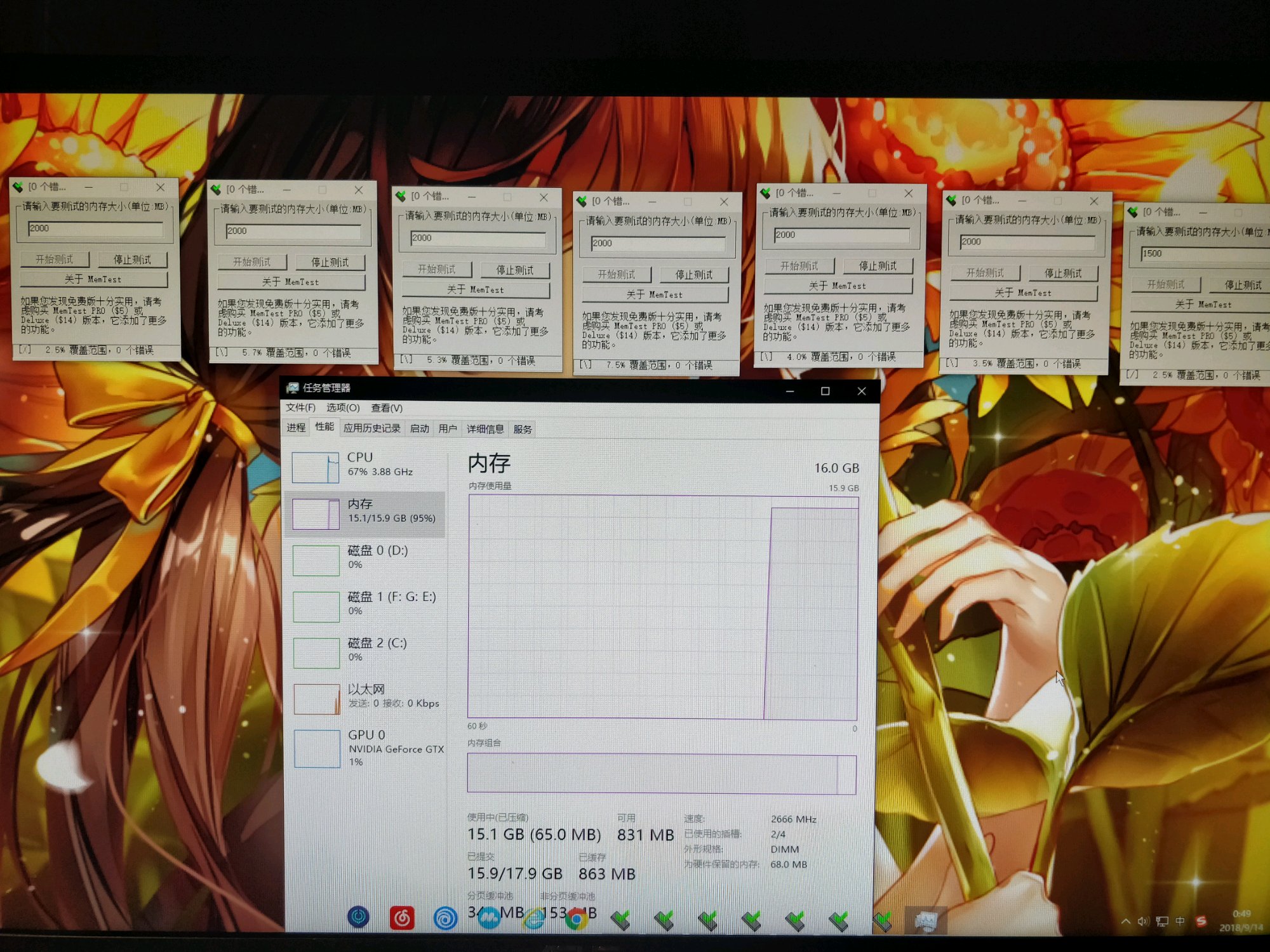Click Uplay spiral icon in taskbar
Image resolution: width=1270 pixels, height=952 pixels.
(445, 918)
